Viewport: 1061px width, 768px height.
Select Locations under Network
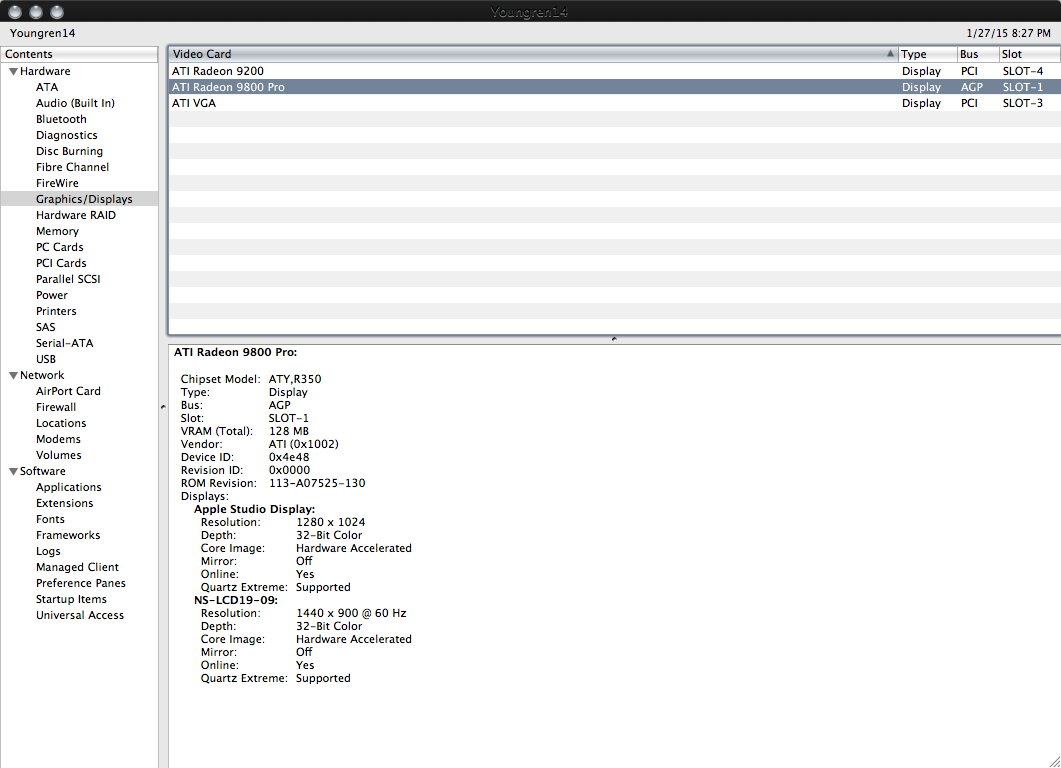click(x=61, y=424)
